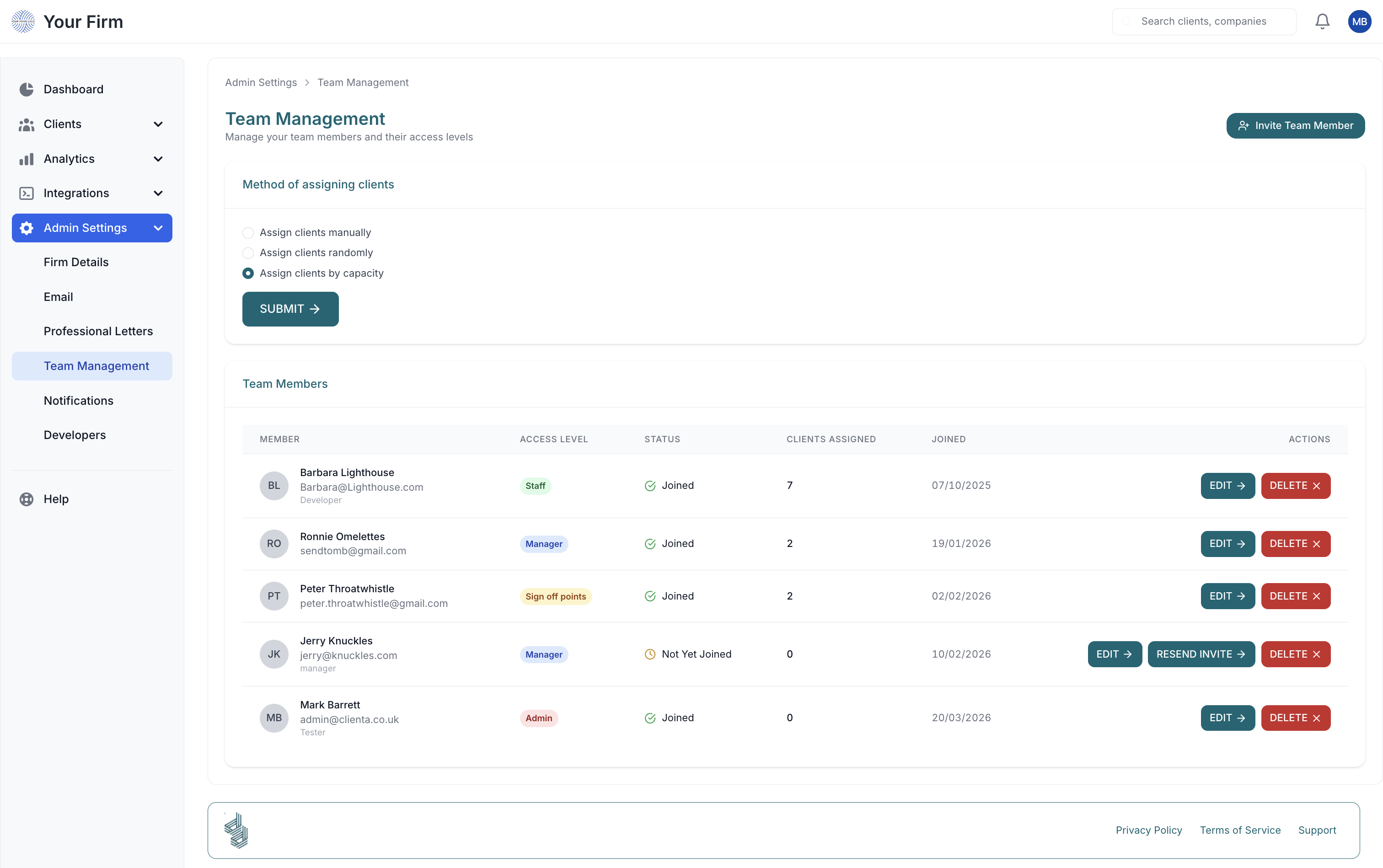Click the Admin Settings gear icon
This screenshot has height=868, width=1383.
[x=27, y=228]
